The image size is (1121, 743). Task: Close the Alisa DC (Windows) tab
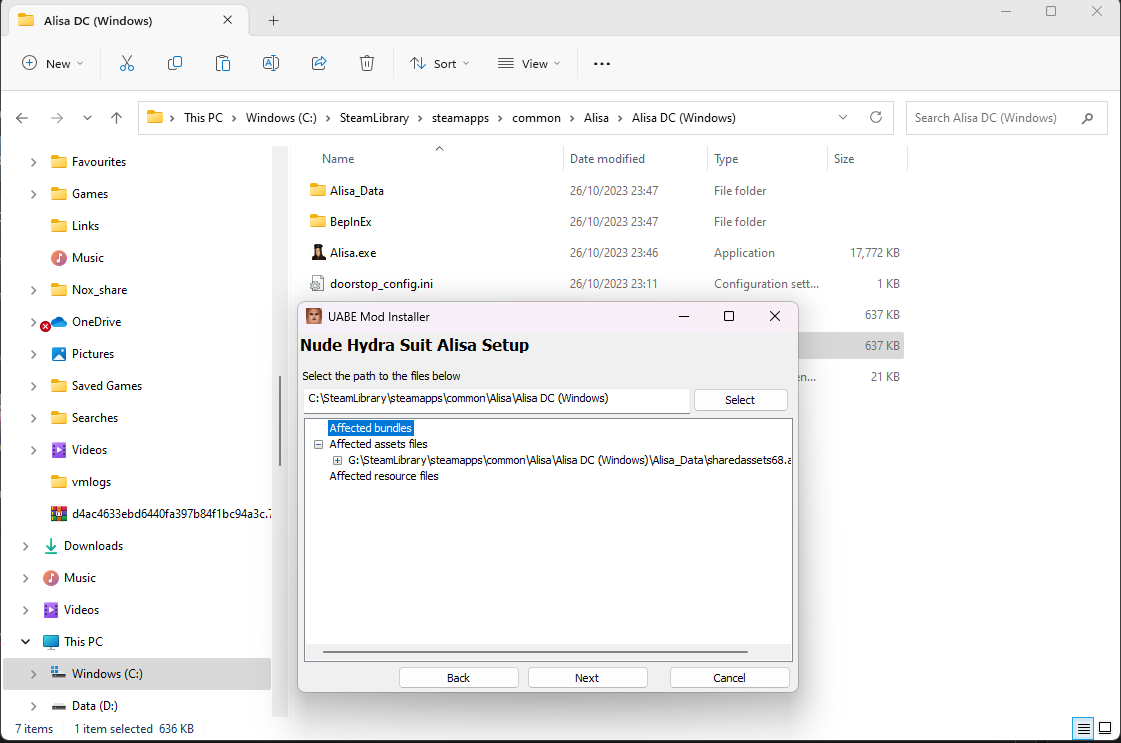pos(227,20)
